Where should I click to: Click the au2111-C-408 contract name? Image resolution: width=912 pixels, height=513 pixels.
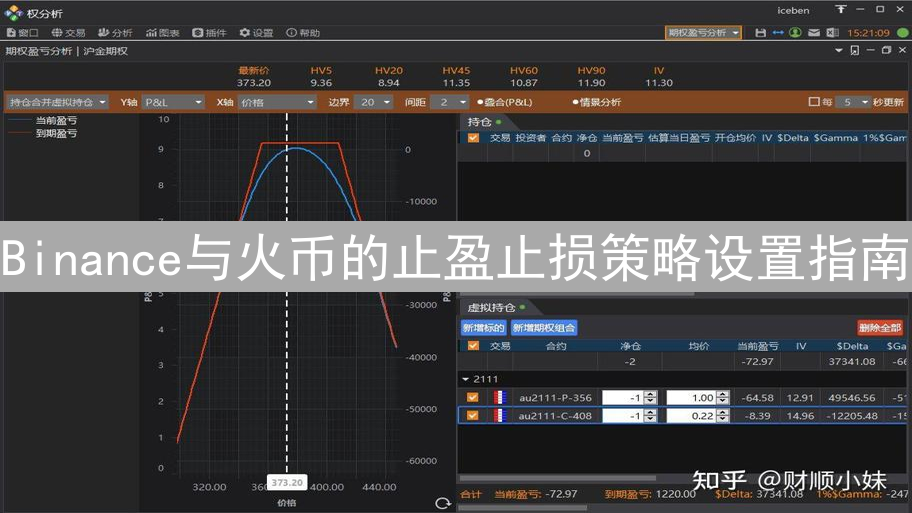tap(555, 416)
